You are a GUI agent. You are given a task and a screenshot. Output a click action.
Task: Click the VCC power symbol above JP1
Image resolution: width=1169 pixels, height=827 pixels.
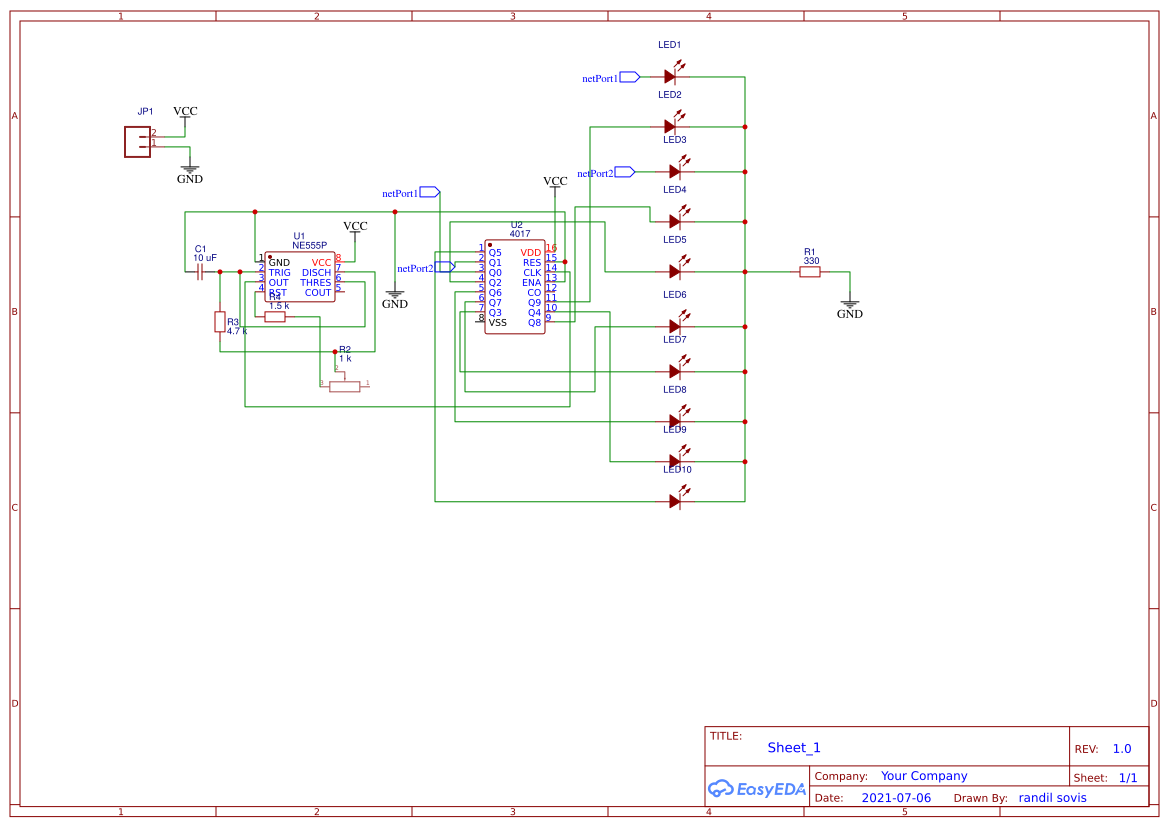[x=185, y=113]
